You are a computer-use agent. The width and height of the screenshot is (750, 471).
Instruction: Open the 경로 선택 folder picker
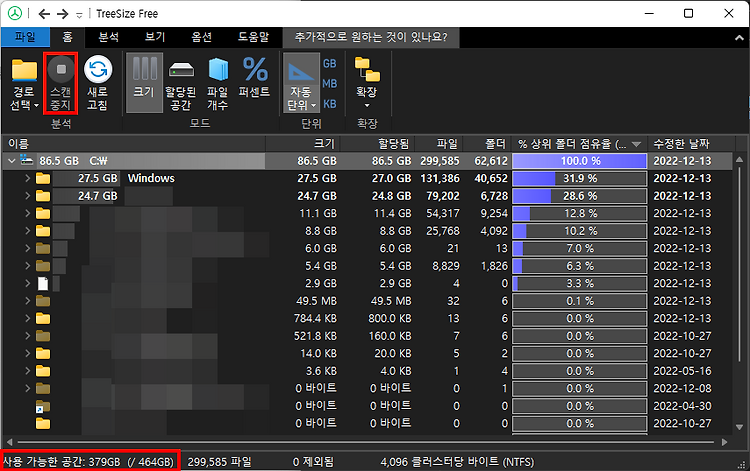[23, 84]
